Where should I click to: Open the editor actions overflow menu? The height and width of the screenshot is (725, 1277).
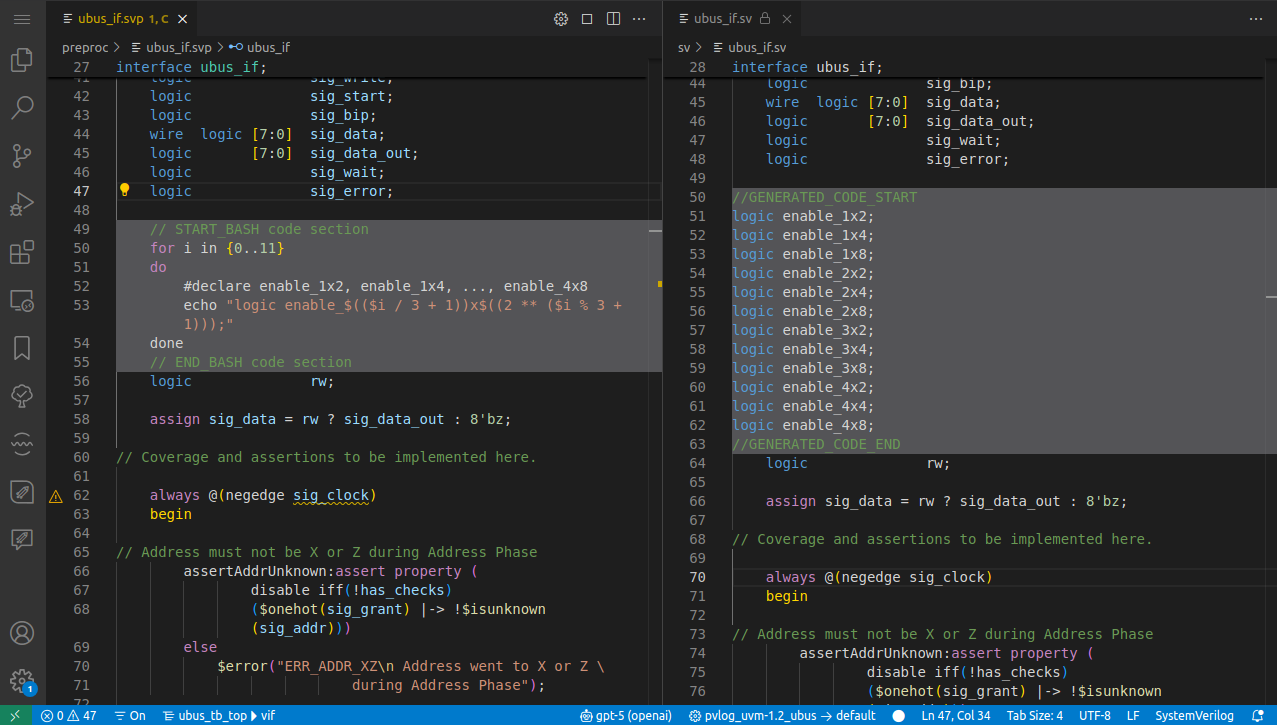click(x=638, y=18)
